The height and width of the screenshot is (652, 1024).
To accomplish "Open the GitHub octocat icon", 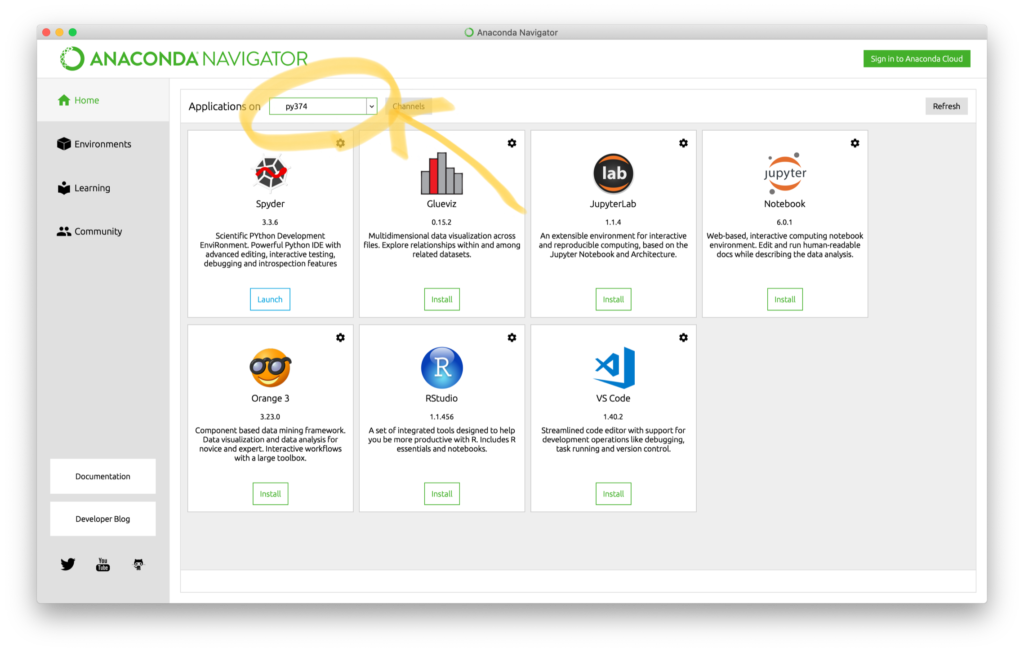I will pyautogui.click(x=138, y=564).
